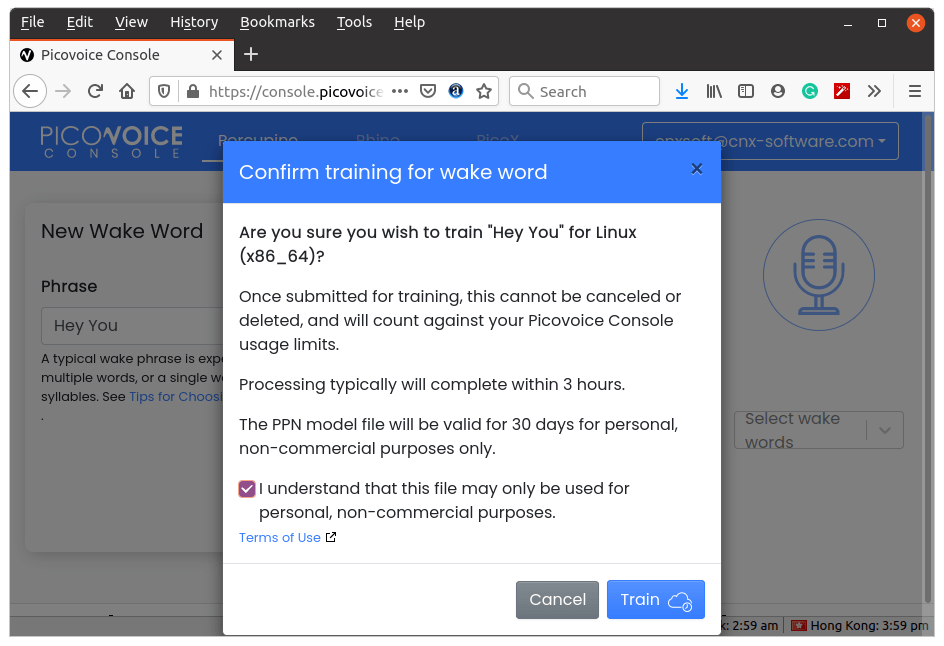Open the Tools menu
This screenshot has width=944, height=646.
pos(354,22)
